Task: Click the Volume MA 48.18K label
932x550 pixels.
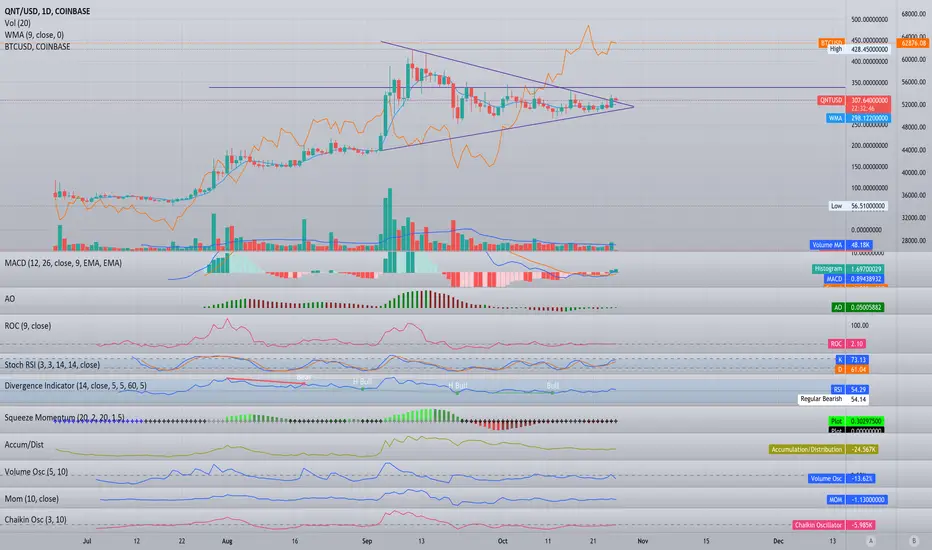Action: click(x=842, y=244)
